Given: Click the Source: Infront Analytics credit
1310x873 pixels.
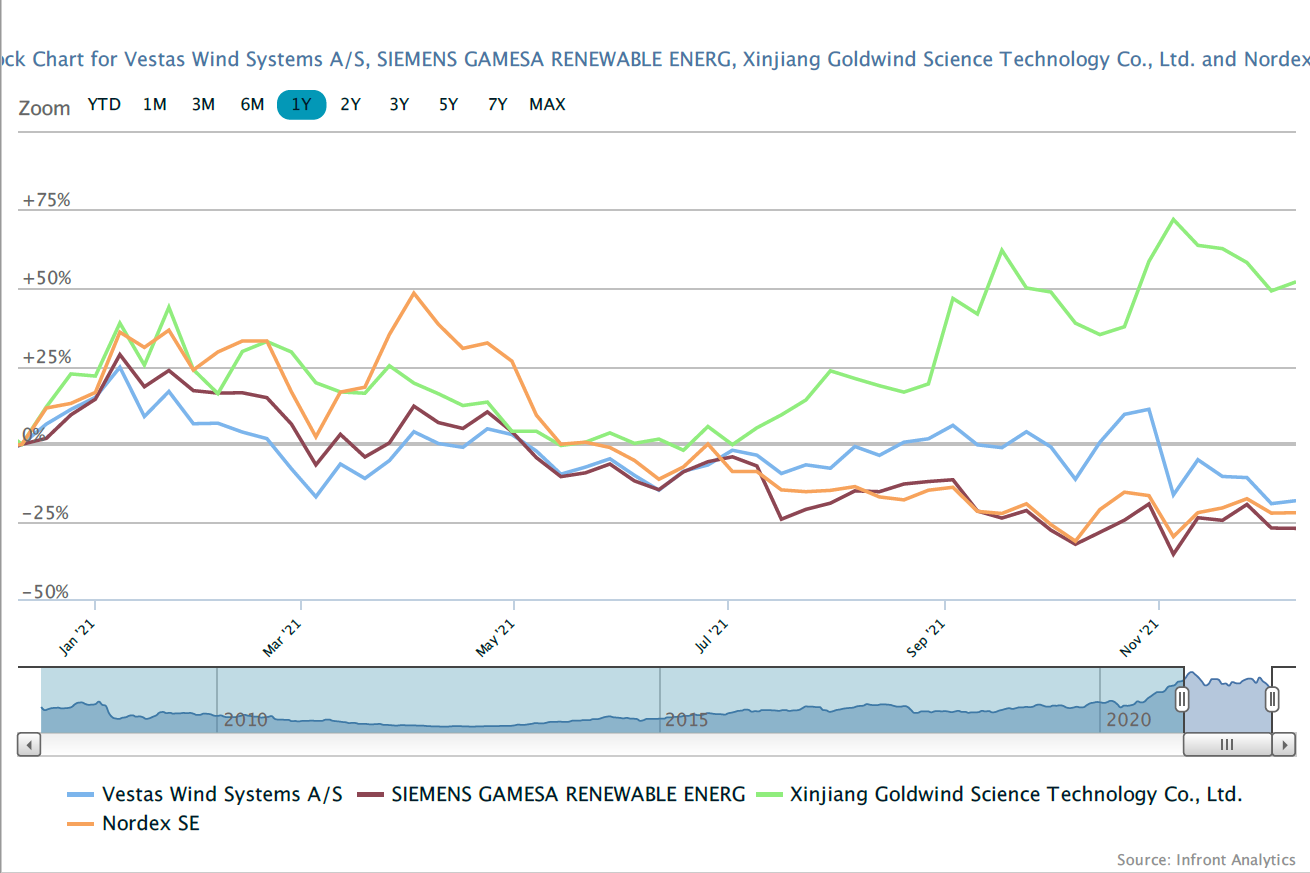Looking at the screenshot, I should 1206,859.
